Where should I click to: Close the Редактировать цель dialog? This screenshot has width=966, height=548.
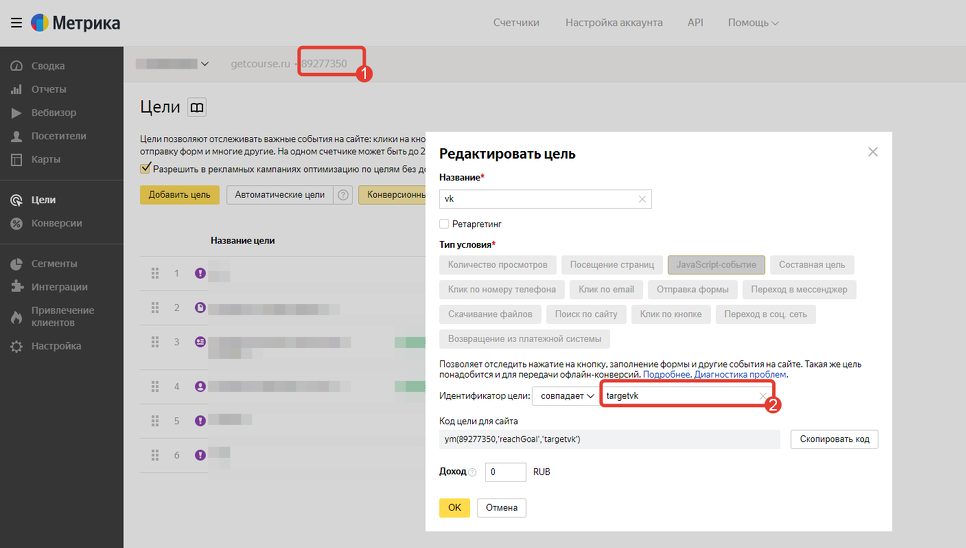tap(872, 152)
